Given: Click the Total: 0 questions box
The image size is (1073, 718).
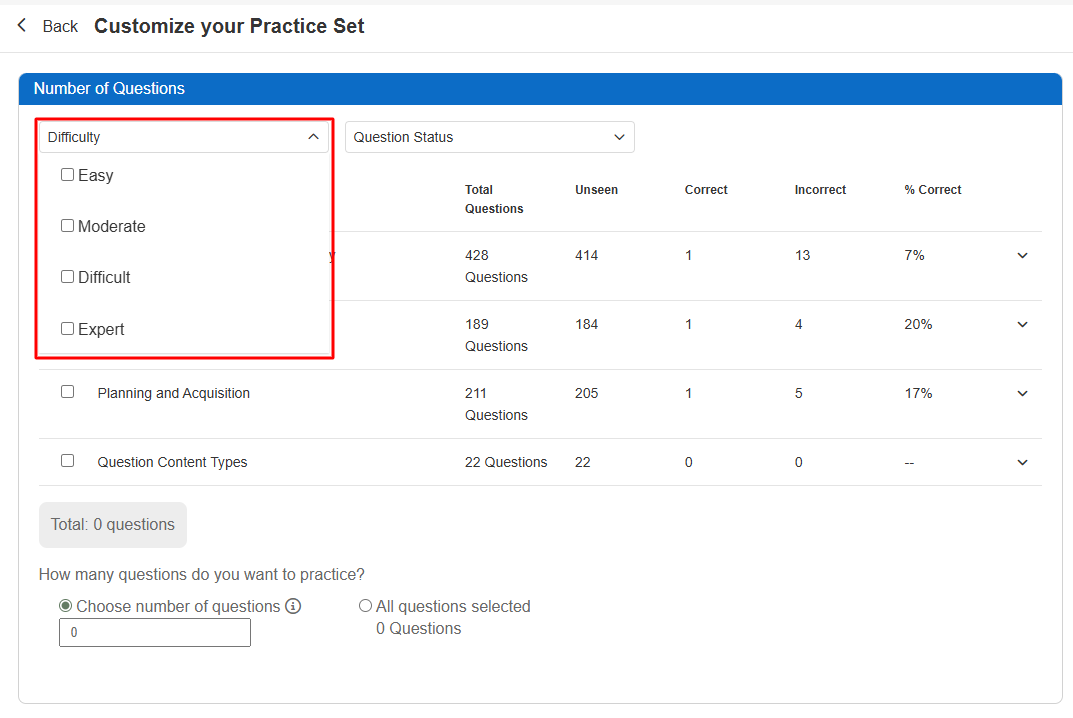Looking at the screenshot, I should [113, 525].
